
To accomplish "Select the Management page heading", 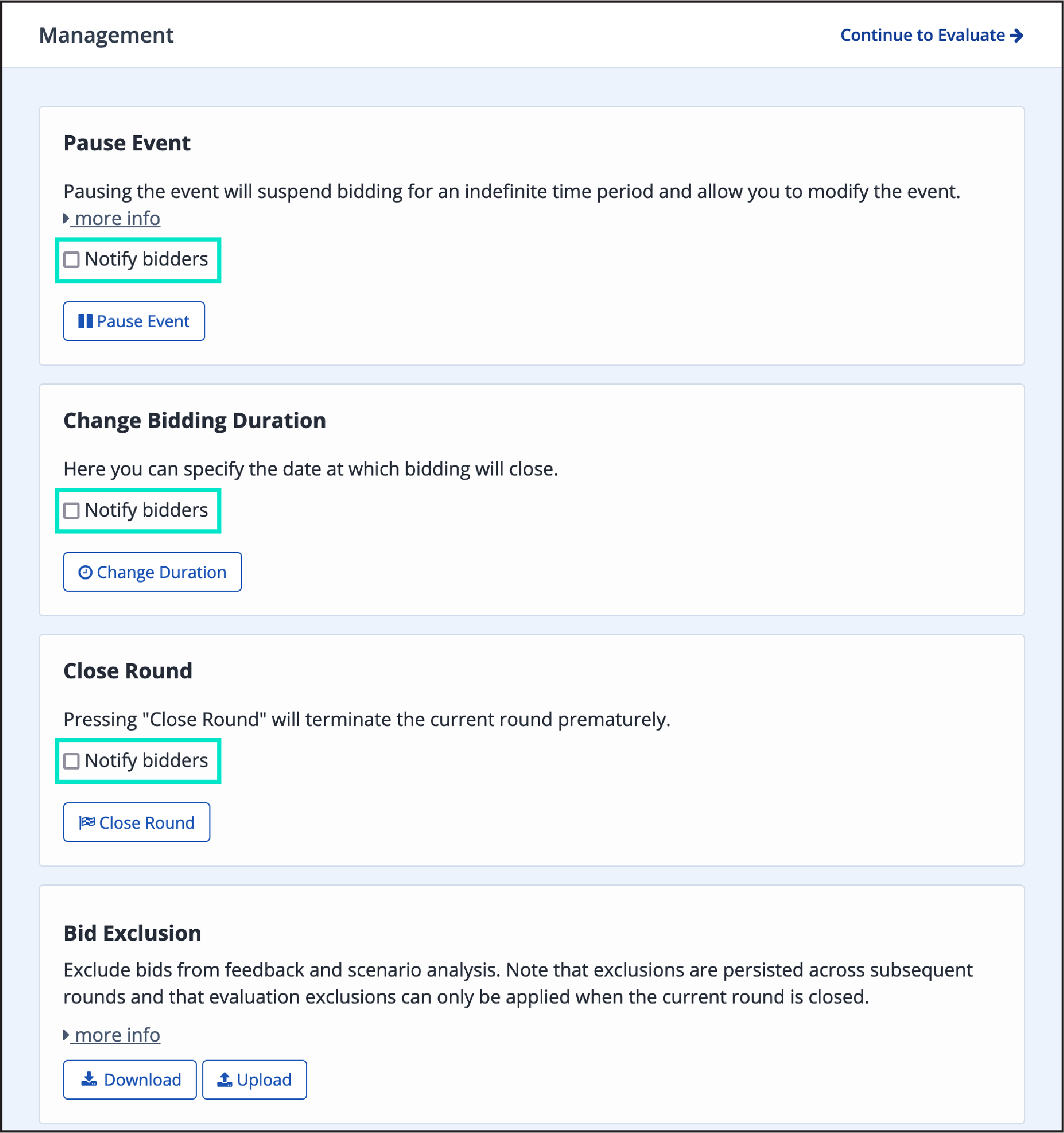I will [x=106, y=35].
